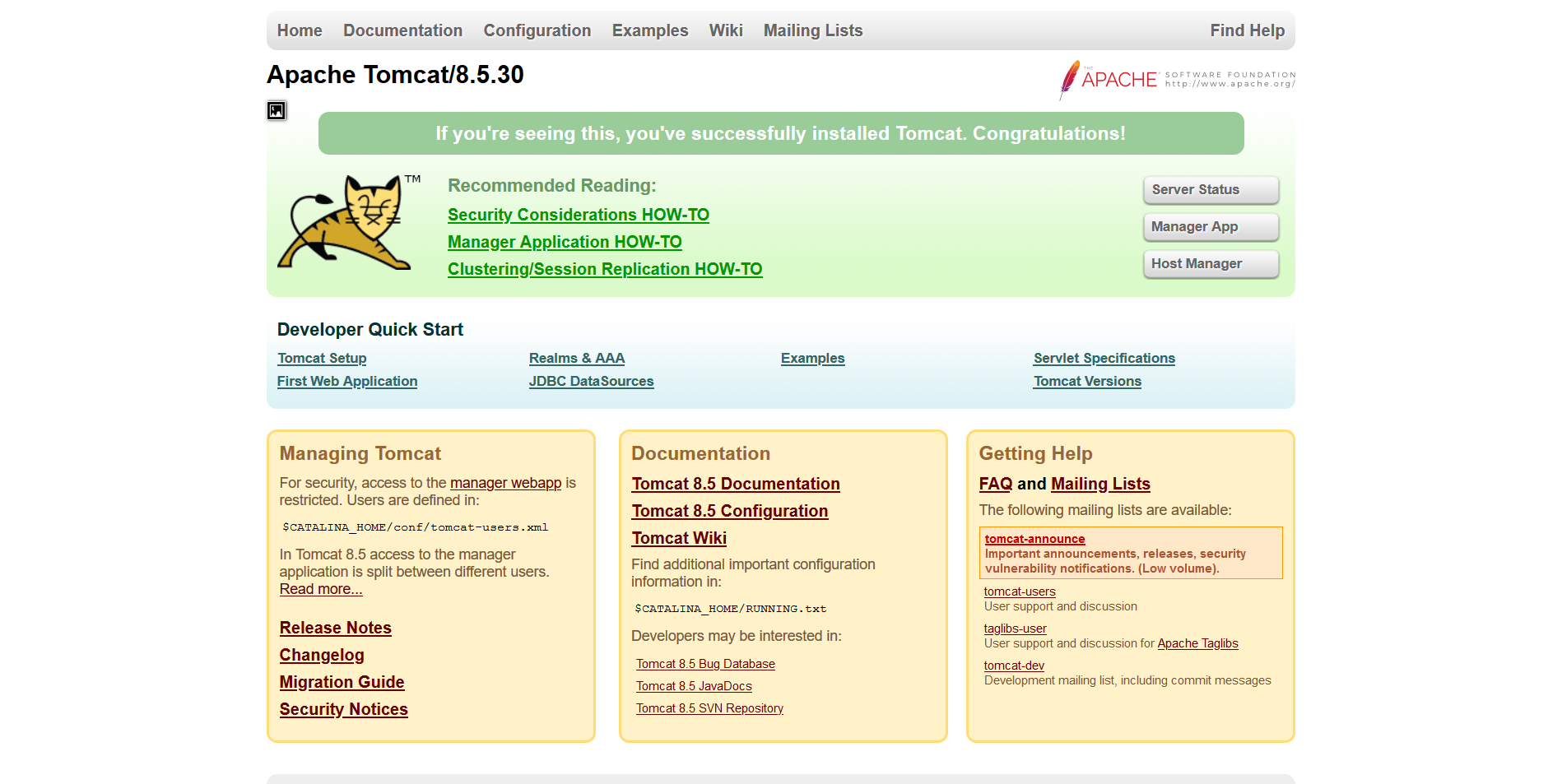Open the Tomcat 8.5 Bug Database link
This screenshot has height=784, width=1562.
pyautogui.click(x=705, y=664)
